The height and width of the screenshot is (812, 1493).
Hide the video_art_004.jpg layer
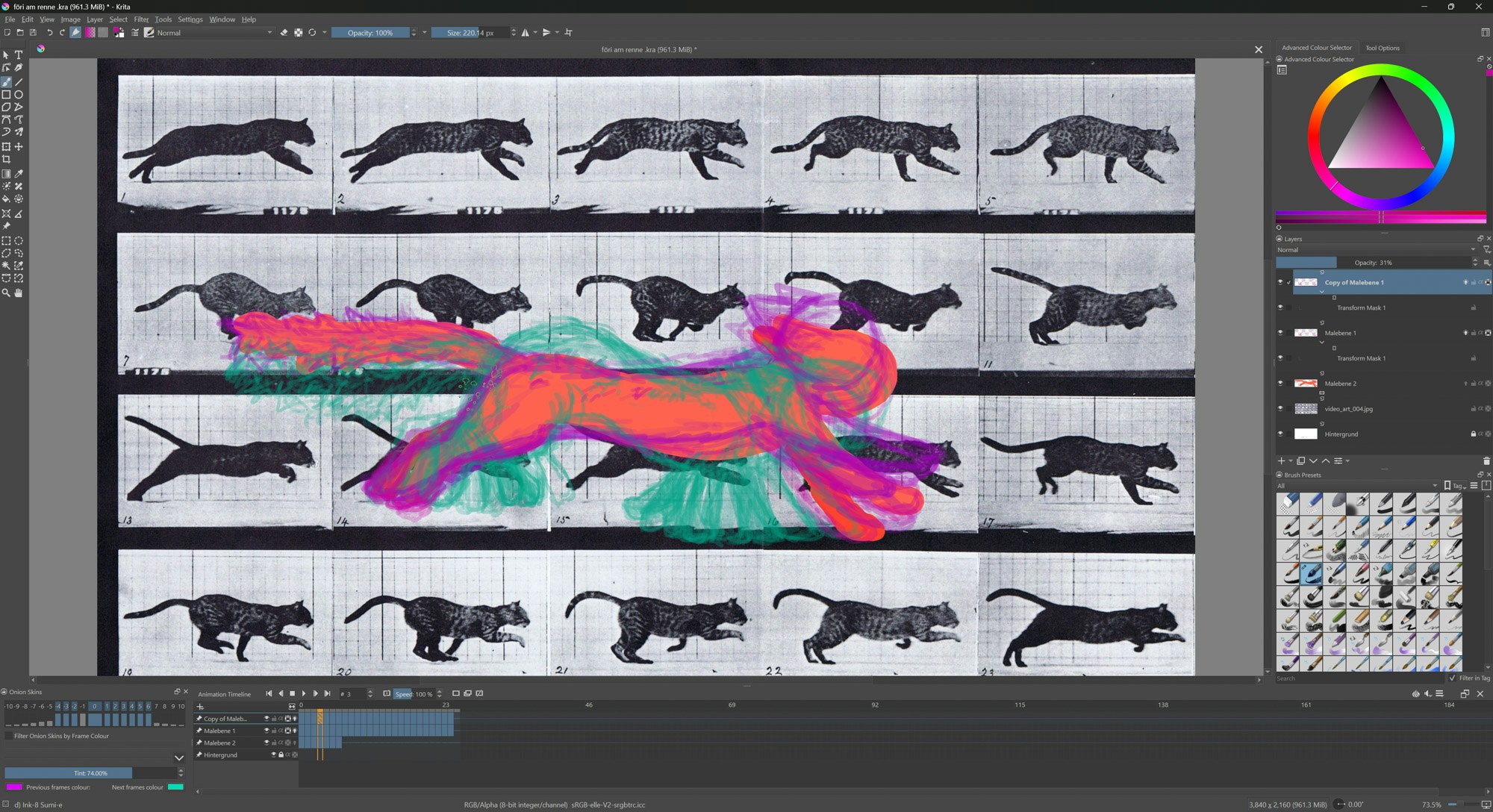(x=1280, y=409)
